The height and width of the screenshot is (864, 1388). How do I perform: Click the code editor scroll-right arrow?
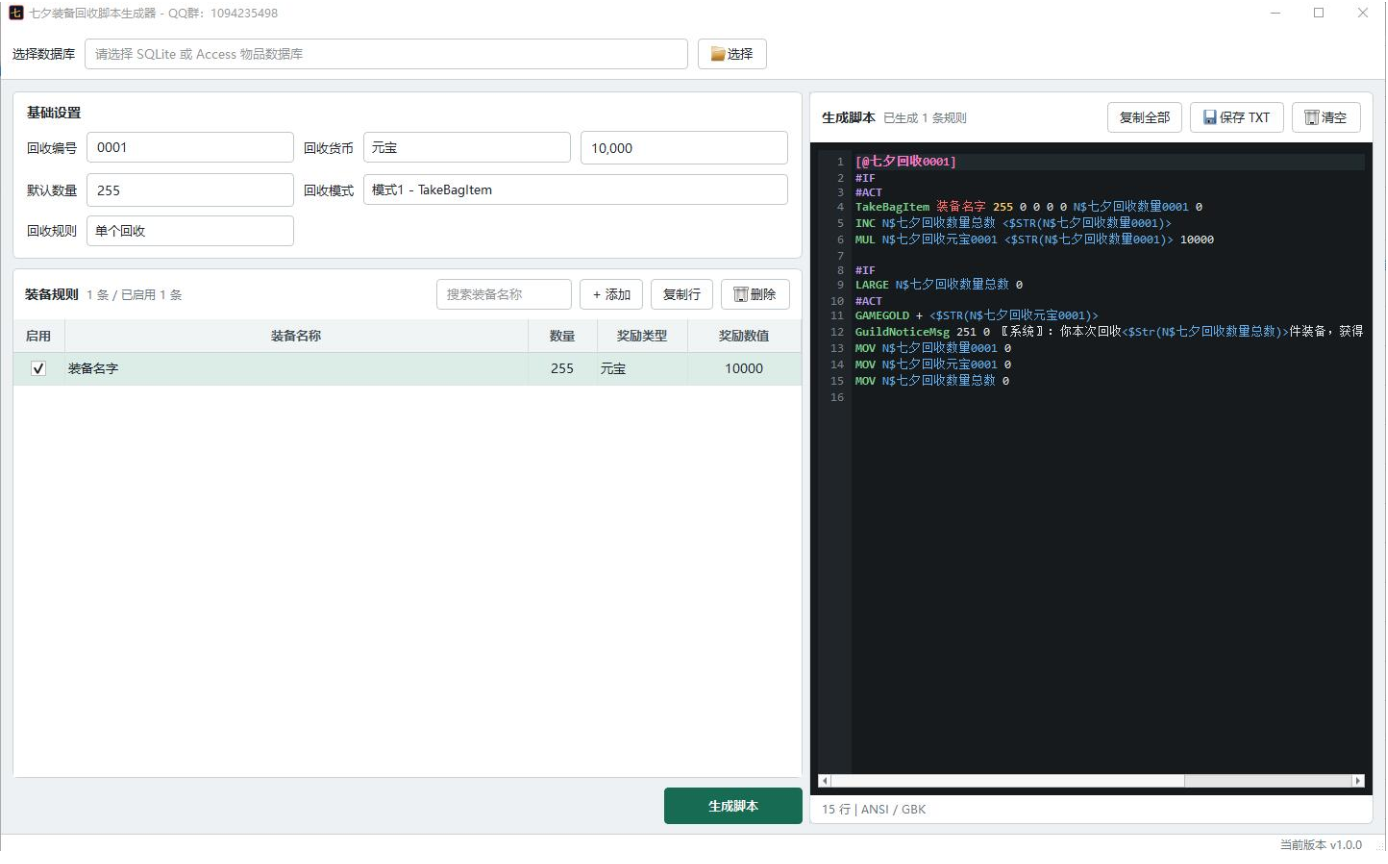[x=1358, y=780]
